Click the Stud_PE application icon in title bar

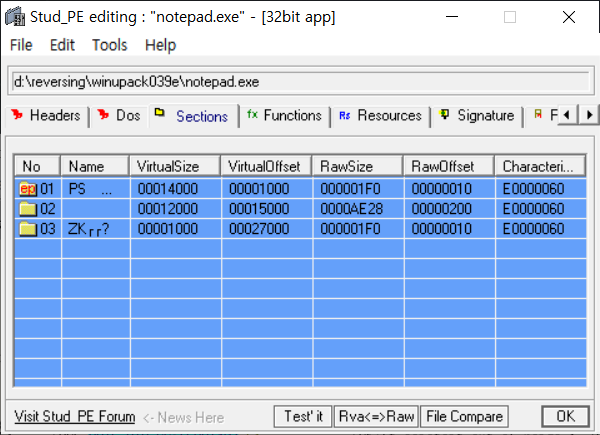pos(15,17)
